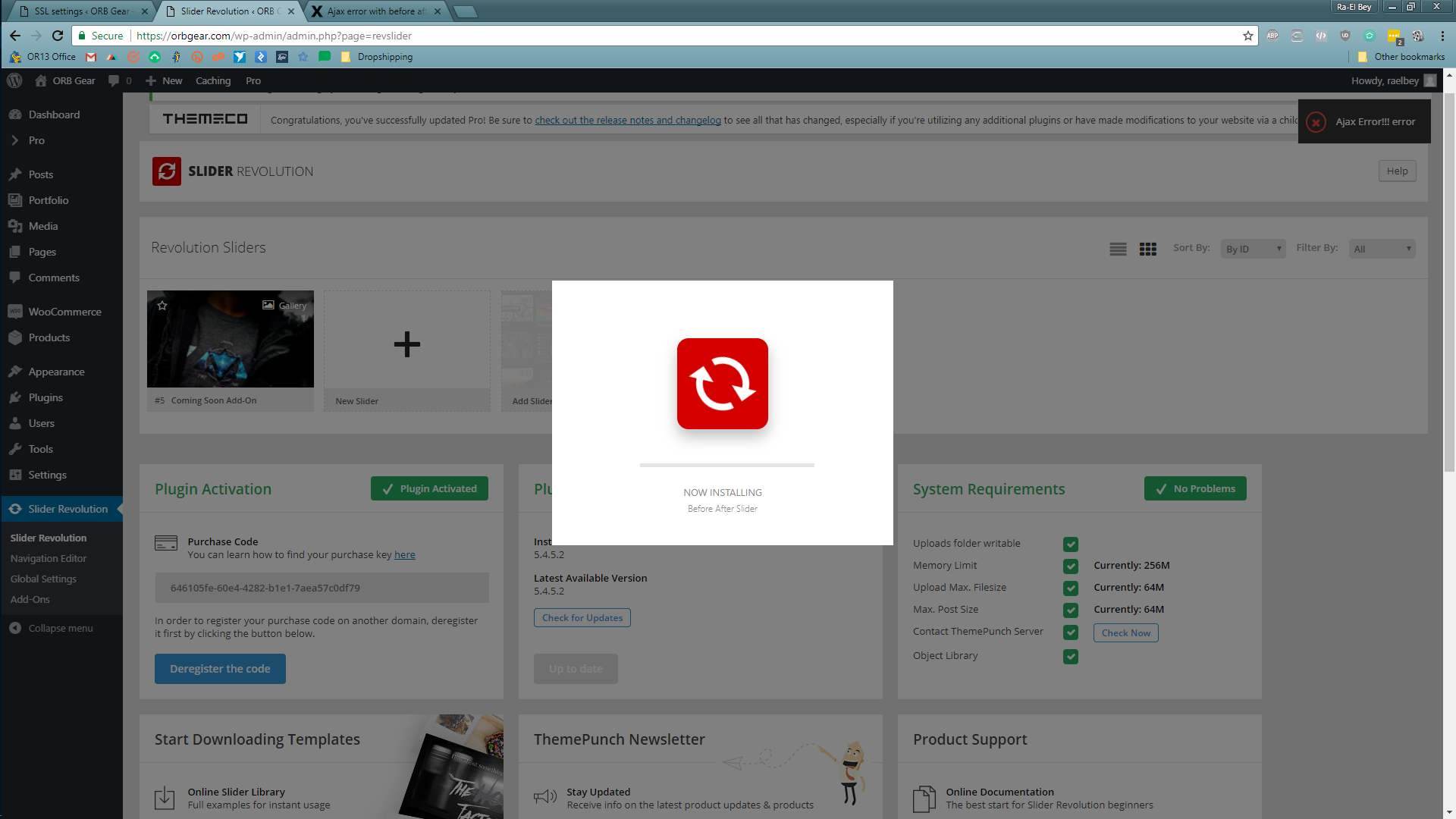Image resolution: width=1456 pixels, height=819 pixels.
Task: Click the Purchase Code card icon
Action: (x=166, y=543)
